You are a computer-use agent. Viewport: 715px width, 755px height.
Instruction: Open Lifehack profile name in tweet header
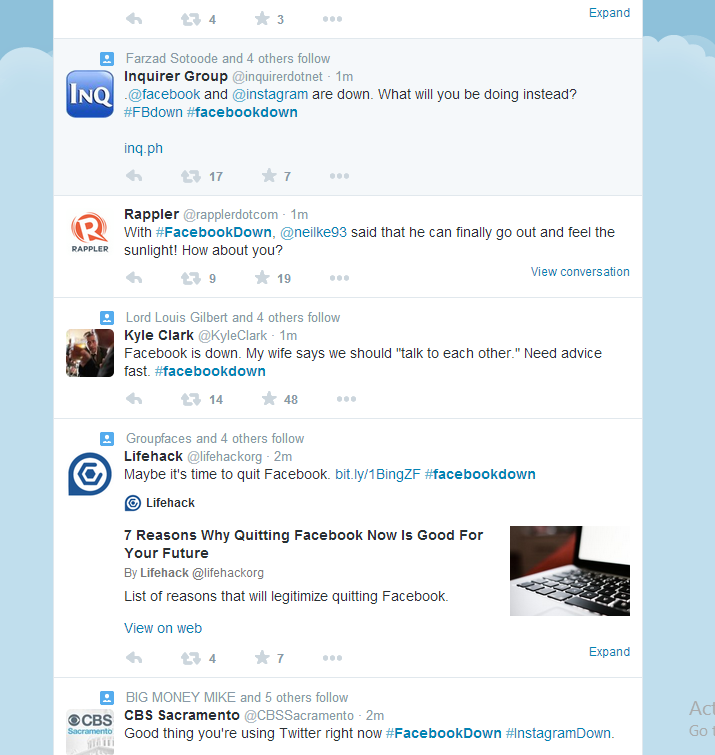[154, 456]
